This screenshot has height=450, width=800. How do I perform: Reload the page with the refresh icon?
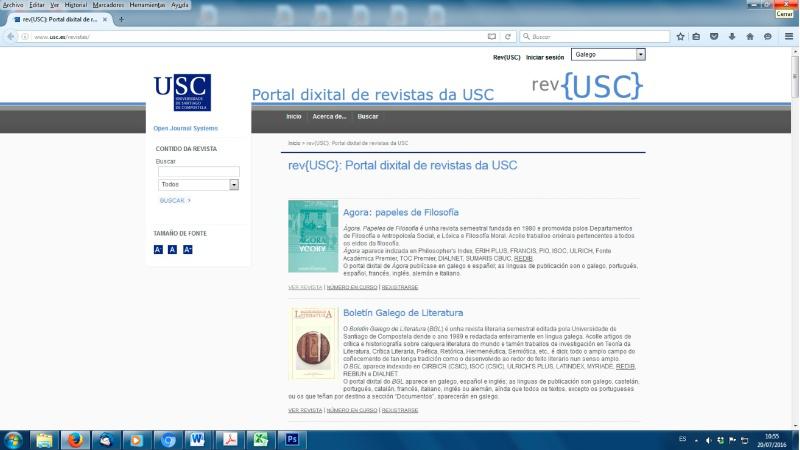tap(508, 36)
